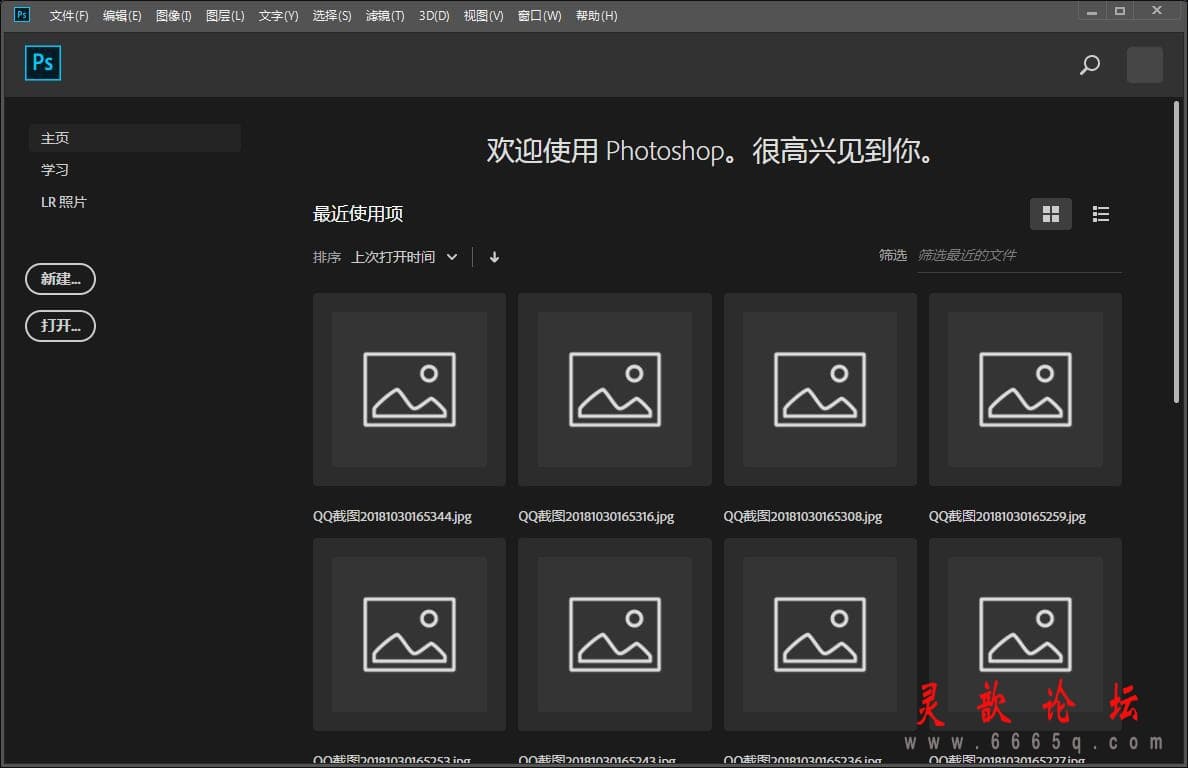The width and height of the screenshot is (1188, 768).
Task: Open thumbnail for QQ截图20181030165344.jpg
Action: (x=409, y=389)
